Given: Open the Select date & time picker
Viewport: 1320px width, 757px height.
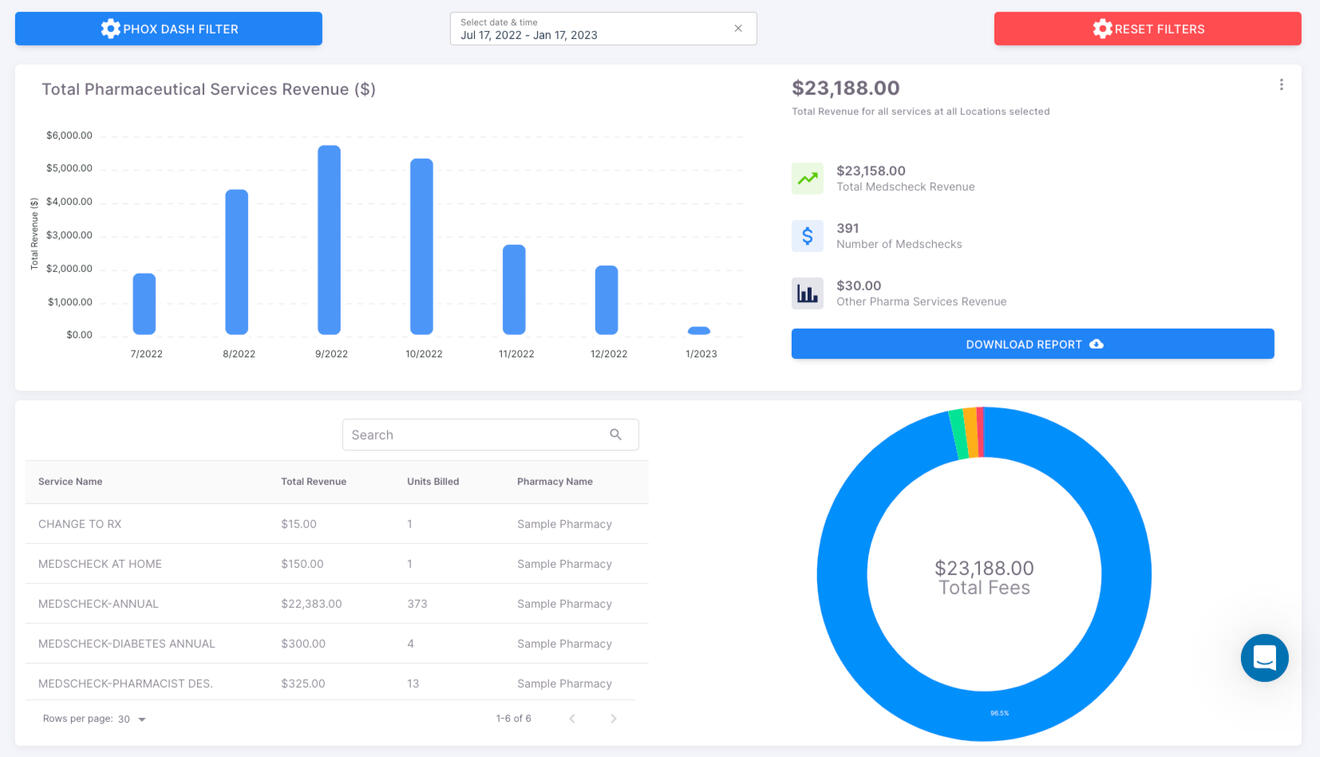Looking at the screenshot, I should 590,29.
